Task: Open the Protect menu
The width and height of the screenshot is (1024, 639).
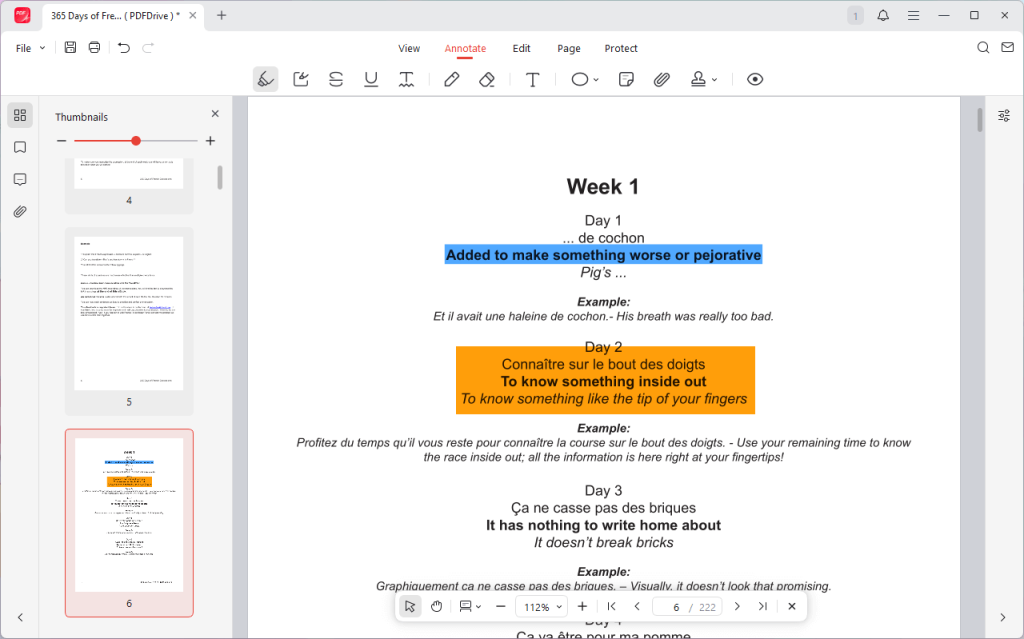Action: [x=621, y=48]
